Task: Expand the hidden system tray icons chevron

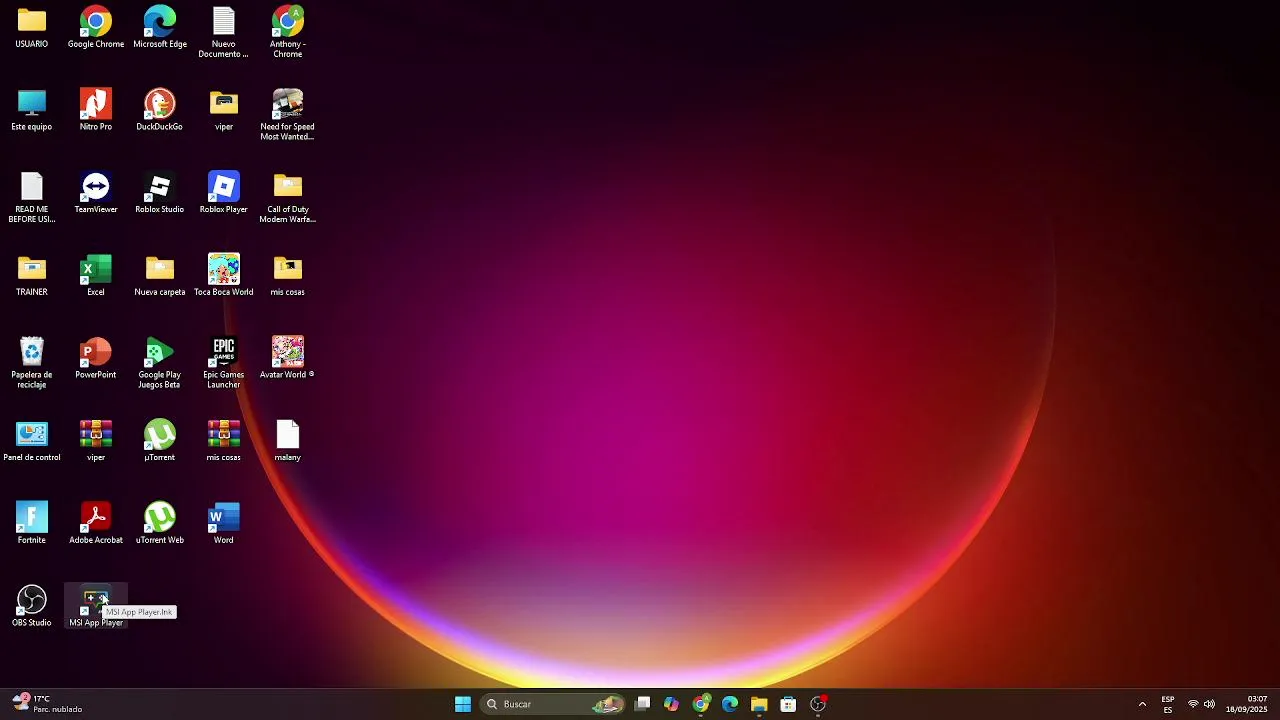Action: click(1142, 704)
